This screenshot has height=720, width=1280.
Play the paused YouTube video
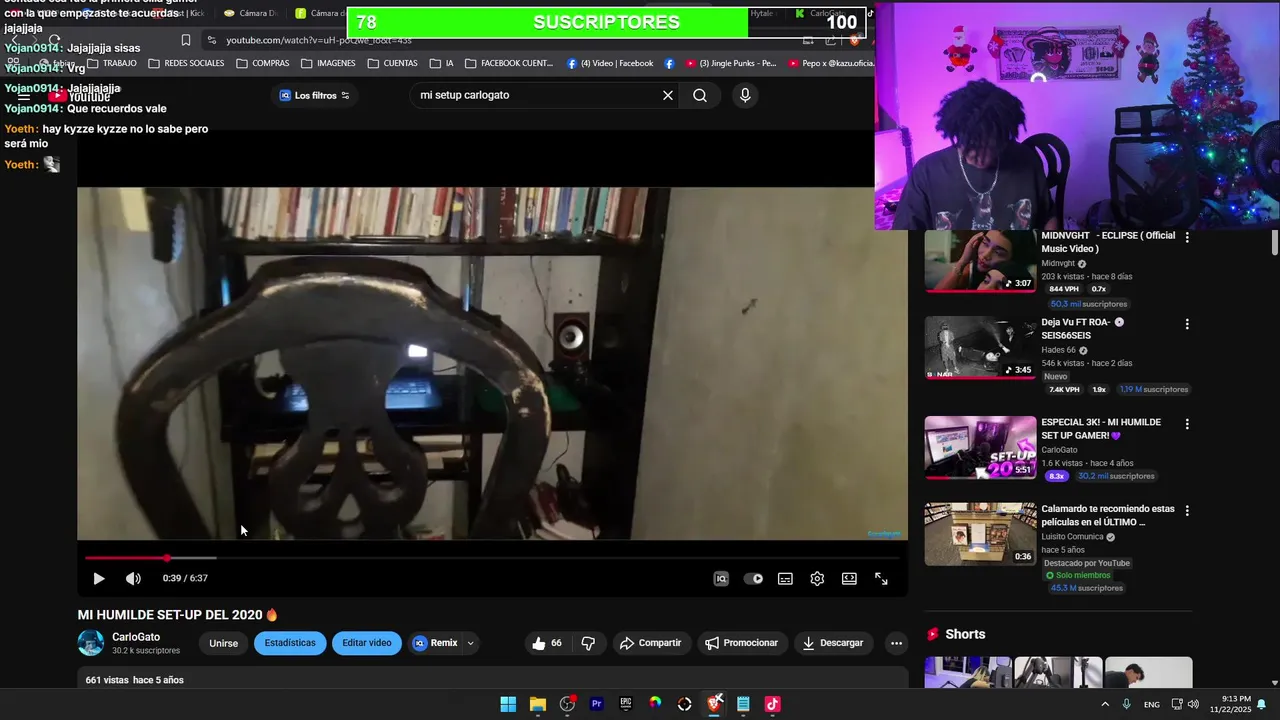coord(98,578)
